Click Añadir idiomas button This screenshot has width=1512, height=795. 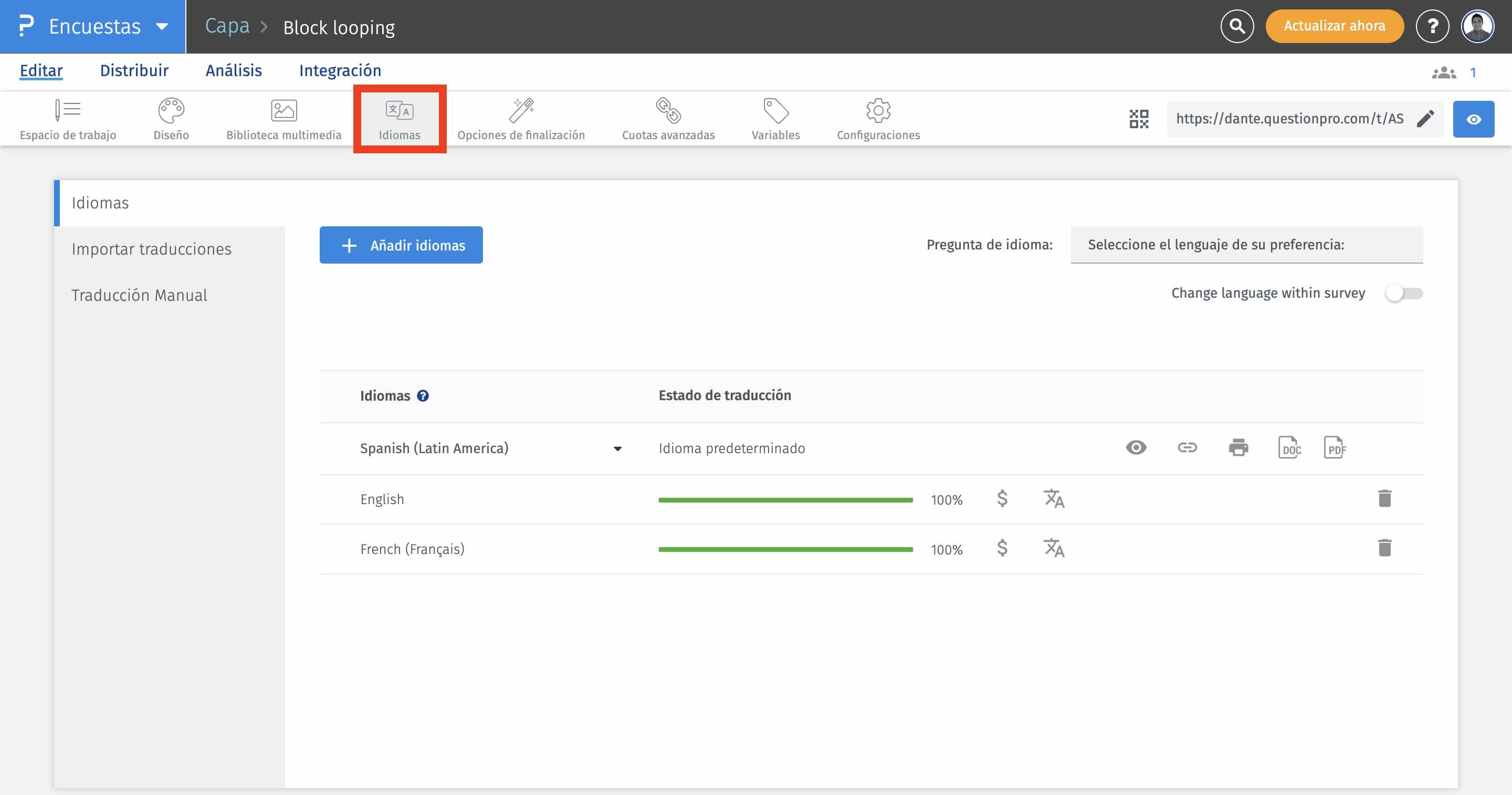click(x=401, y=245)
